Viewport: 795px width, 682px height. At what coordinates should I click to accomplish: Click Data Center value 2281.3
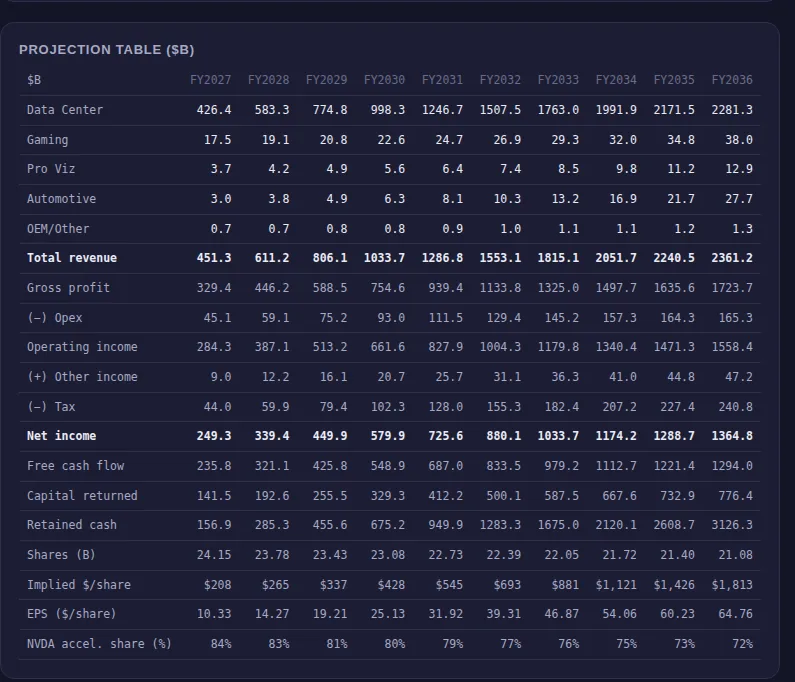(x=732, y=110)
